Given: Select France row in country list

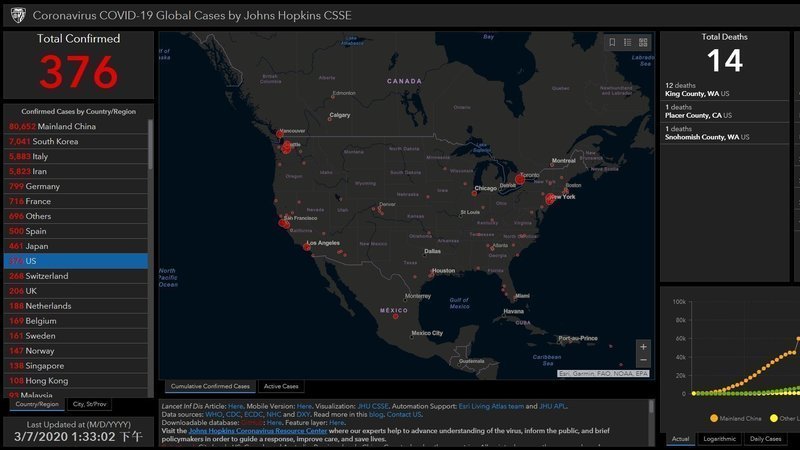Looking at the screenshot, I should click(76, 201).
